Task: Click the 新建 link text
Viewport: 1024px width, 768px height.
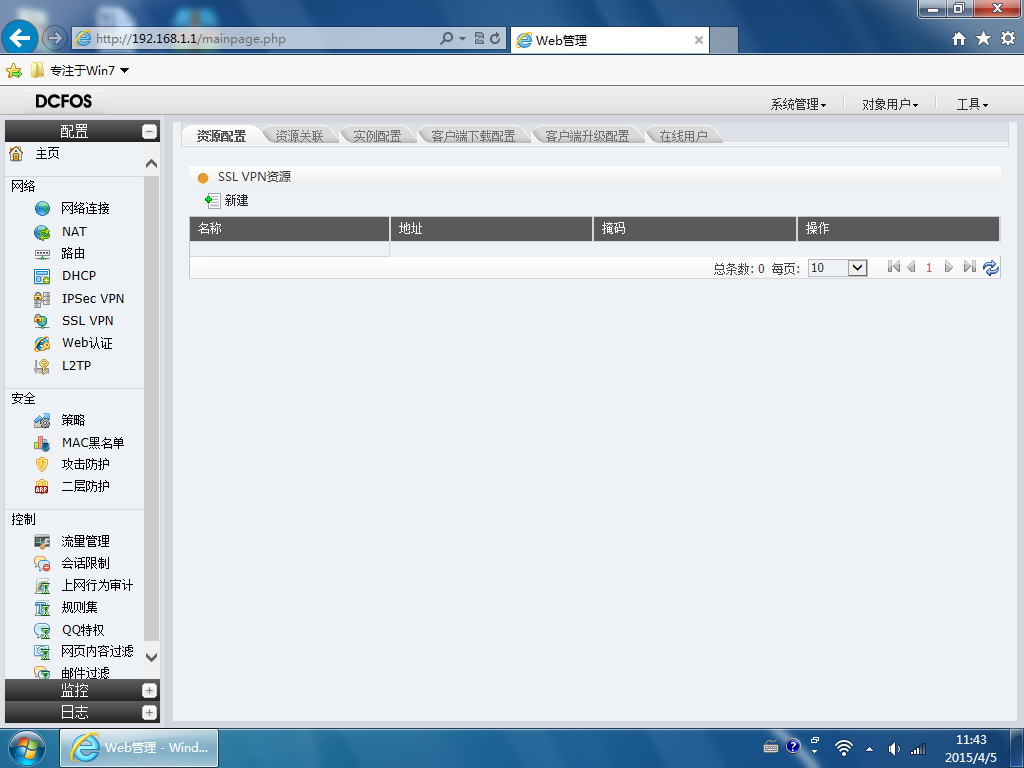Action: click(236, 200)
